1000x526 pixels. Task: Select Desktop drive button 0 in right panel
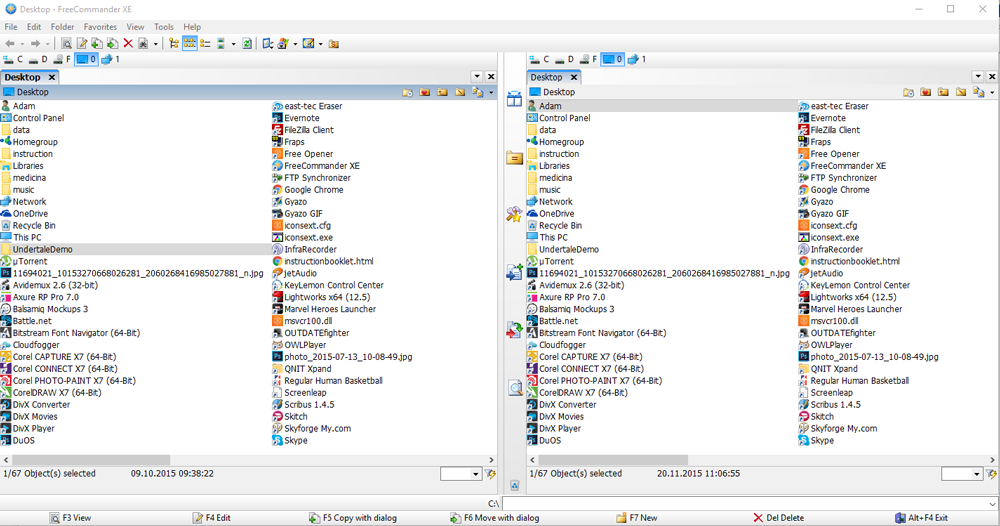(612, 59)
